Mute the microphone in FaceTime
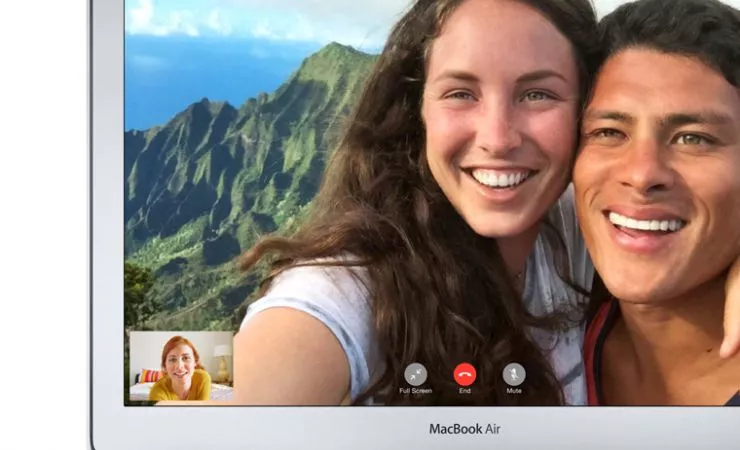740x450 pixels. coord(514,375)
